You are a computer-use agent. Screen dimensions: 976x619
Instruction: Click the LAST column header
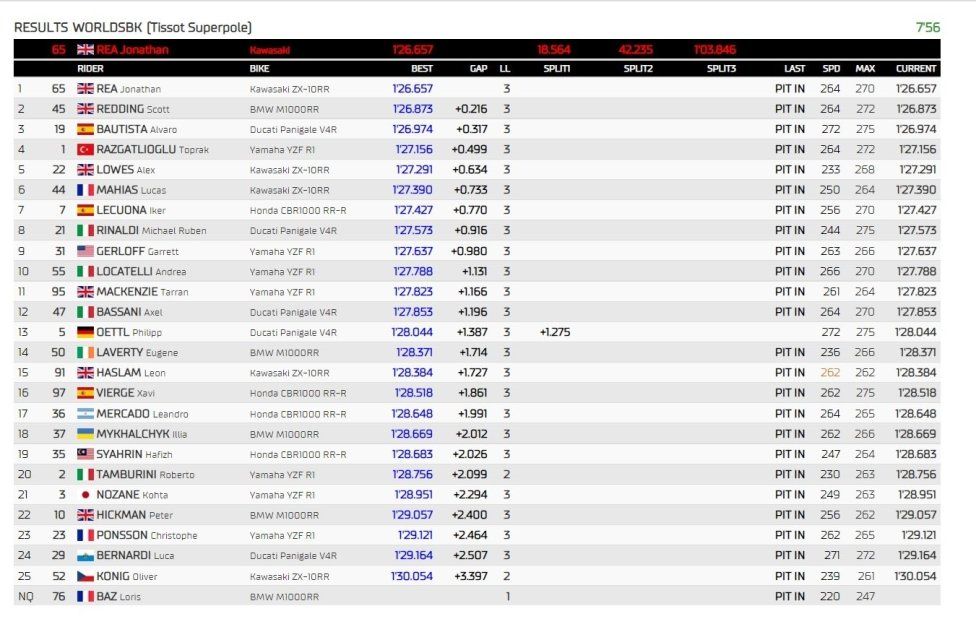(794, 69)
